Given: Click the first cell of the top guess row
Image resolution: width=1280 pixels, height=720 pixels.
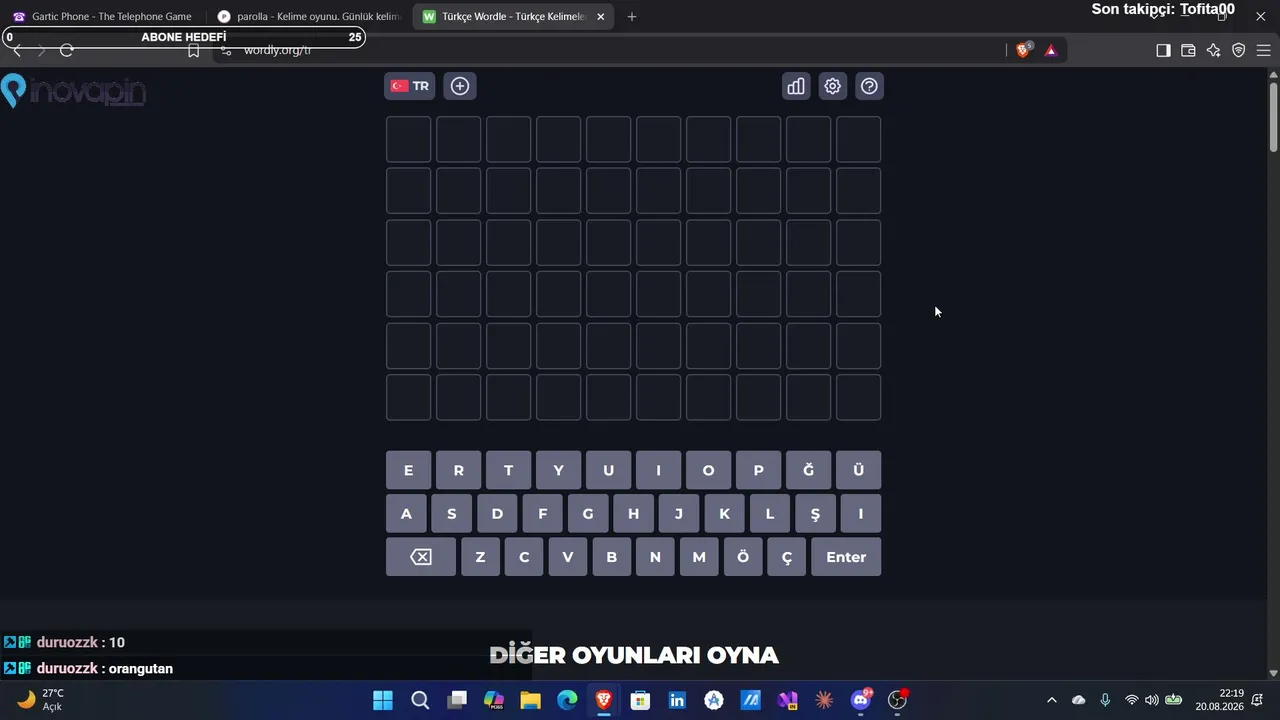Looking at the screenshot, I should tap(408, 139).
